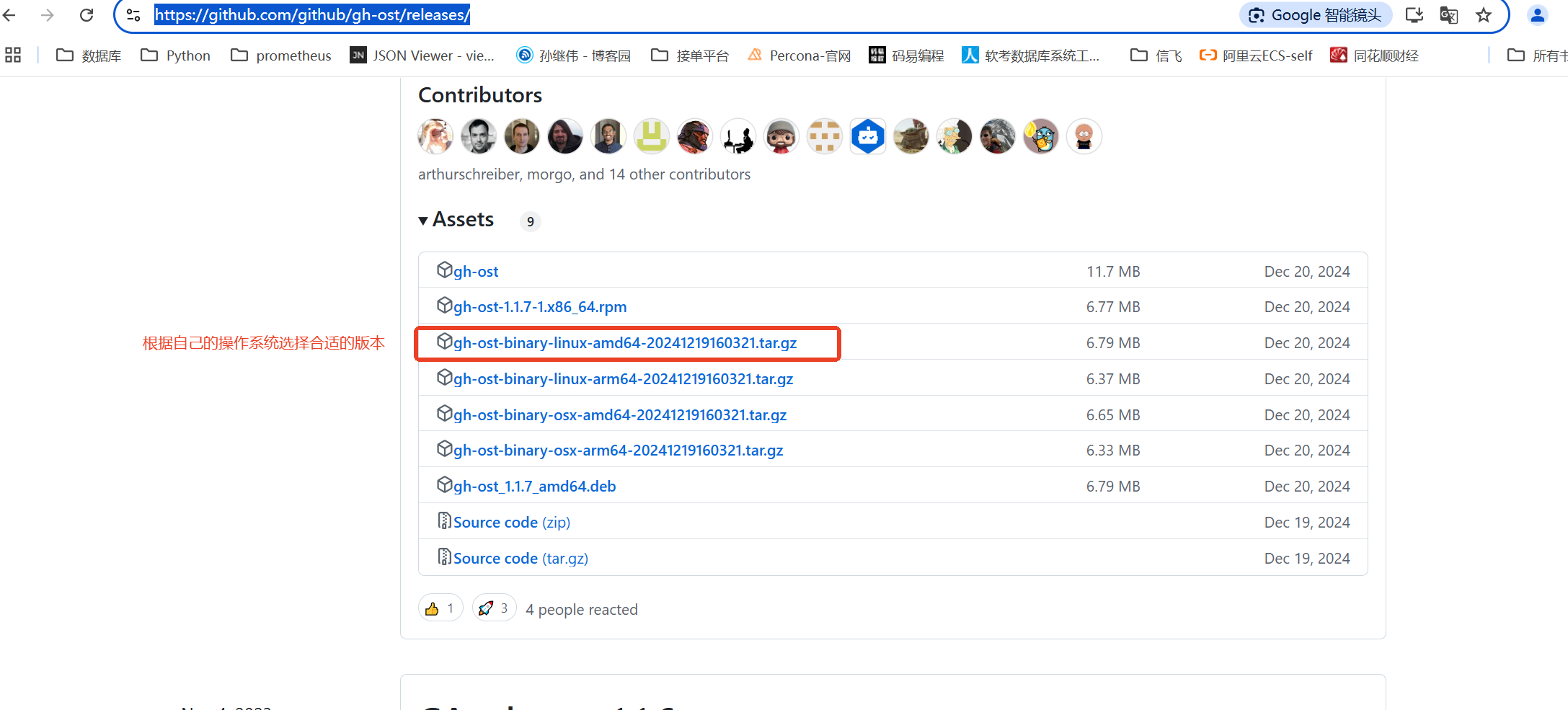
Task: Click the browser forward arrow
Action: click(x=48, y=15)
